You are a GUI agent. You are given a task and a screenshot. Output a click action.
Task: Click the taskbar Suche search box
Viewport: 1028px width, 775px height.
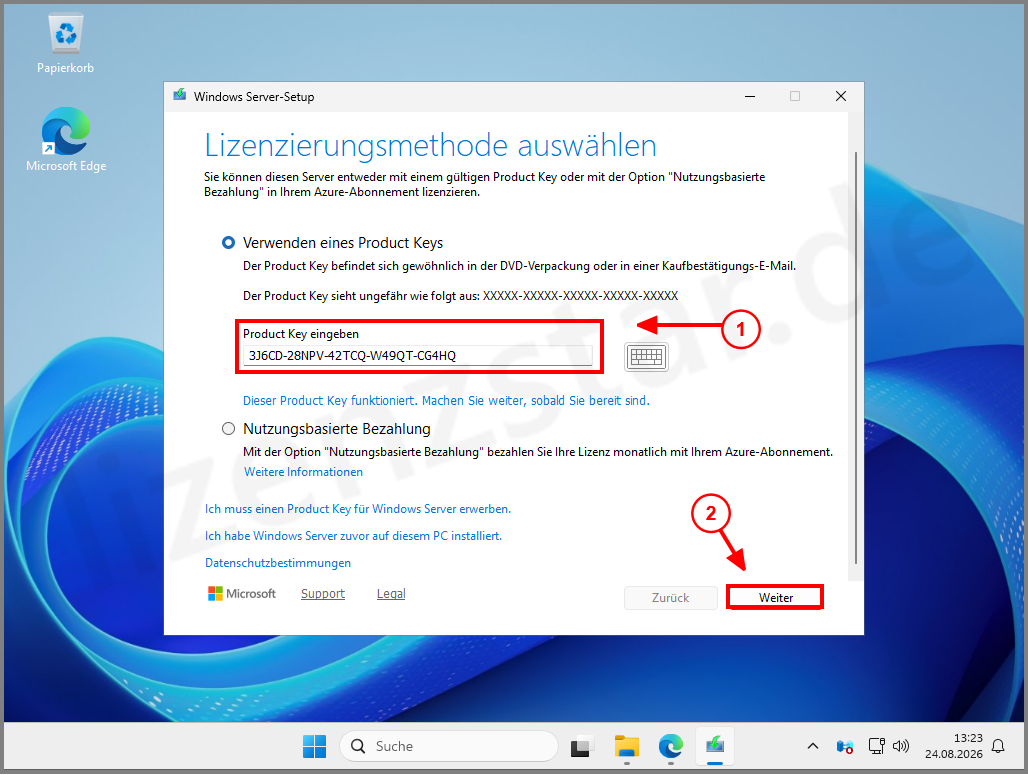(449, 746)
